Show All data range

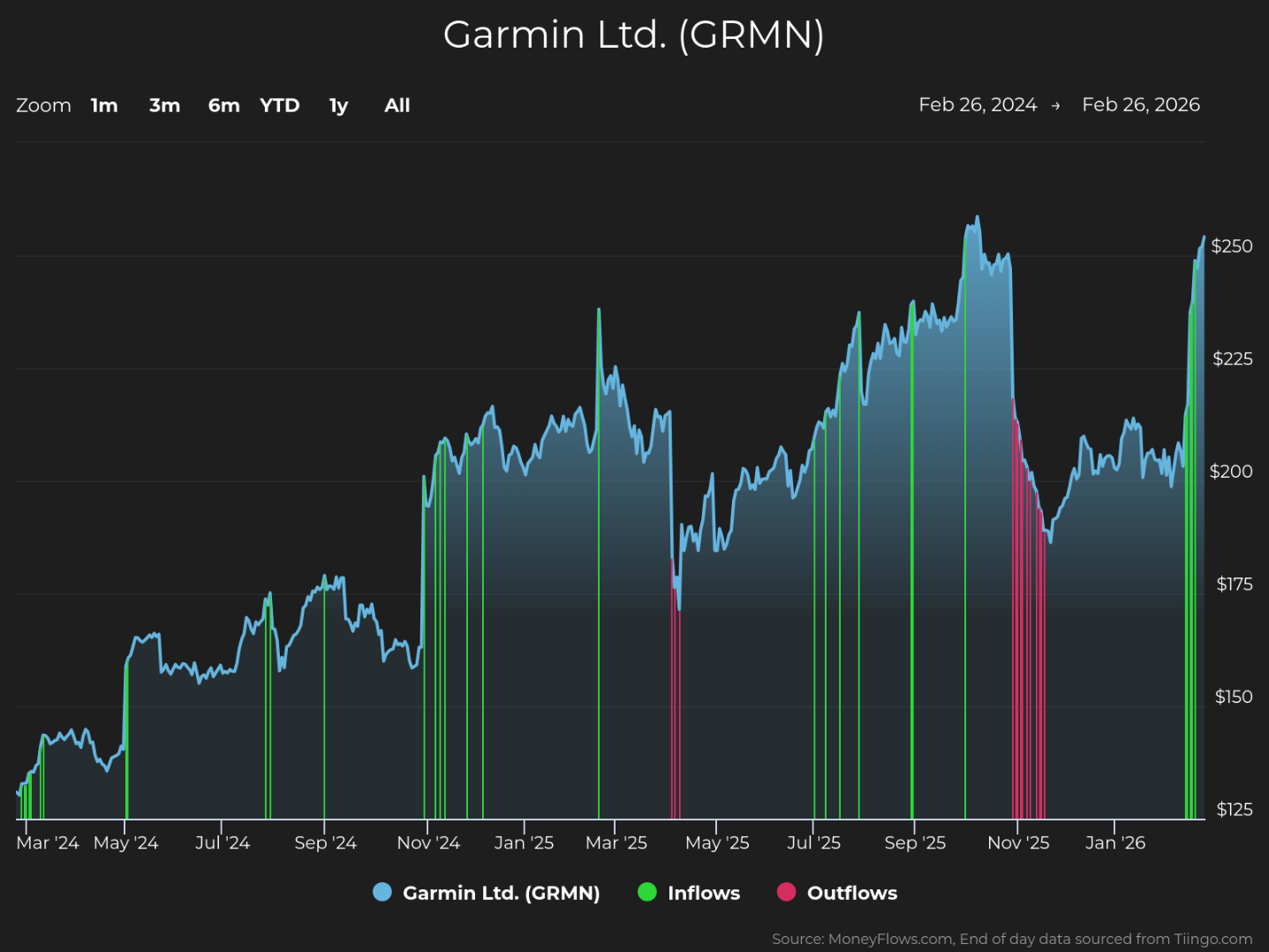coord(397,105)
